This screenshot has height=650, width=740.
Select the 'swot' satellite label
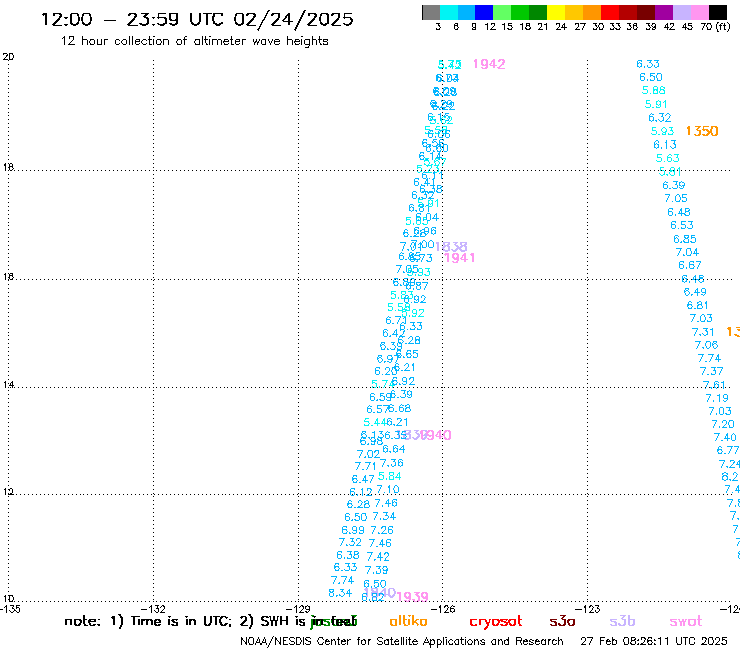pyautogui.click(x=686, y=621)
